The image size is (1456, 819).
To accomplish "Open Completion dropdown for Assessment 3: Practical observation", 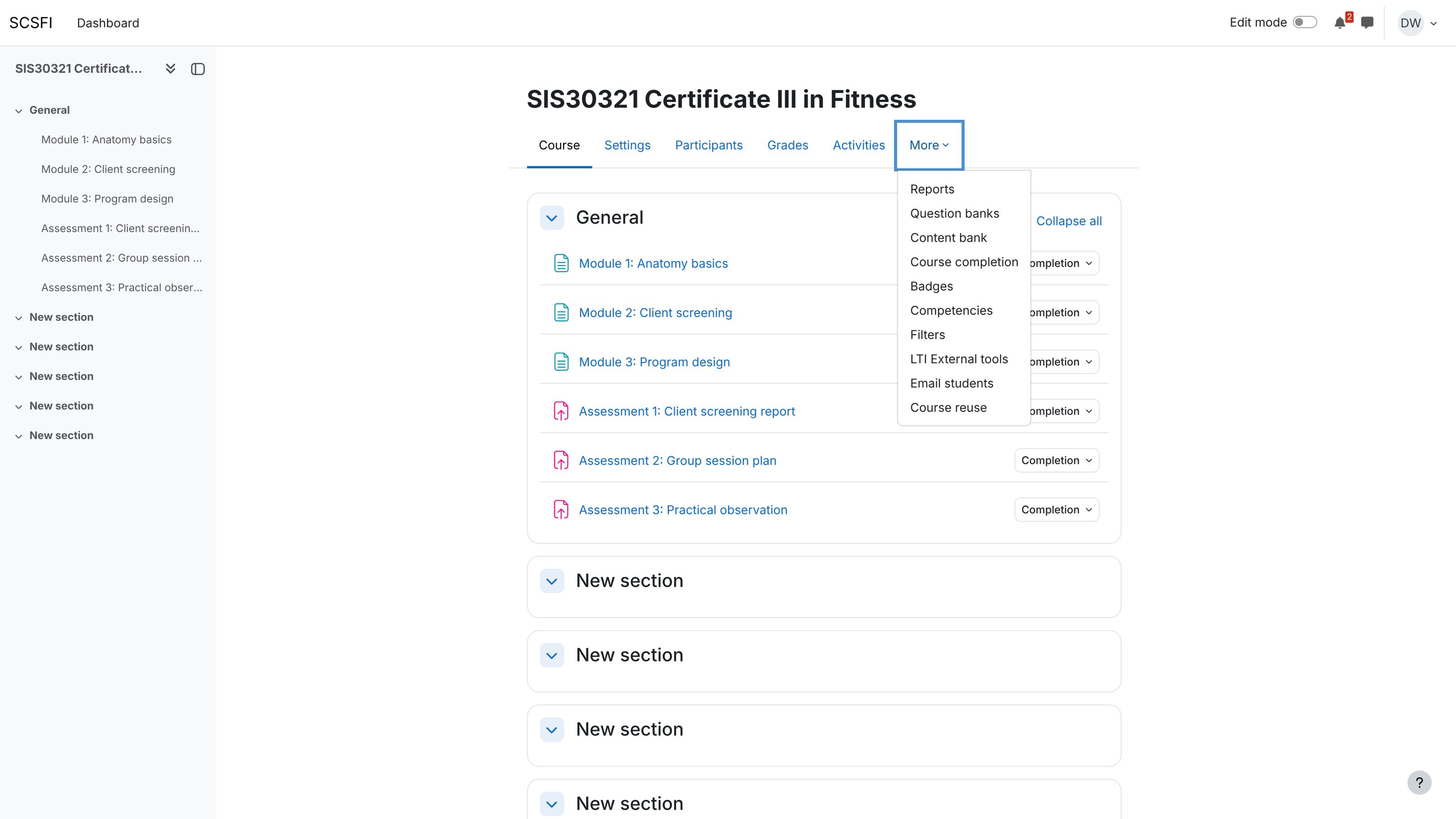I will [x=1057, y=510].
